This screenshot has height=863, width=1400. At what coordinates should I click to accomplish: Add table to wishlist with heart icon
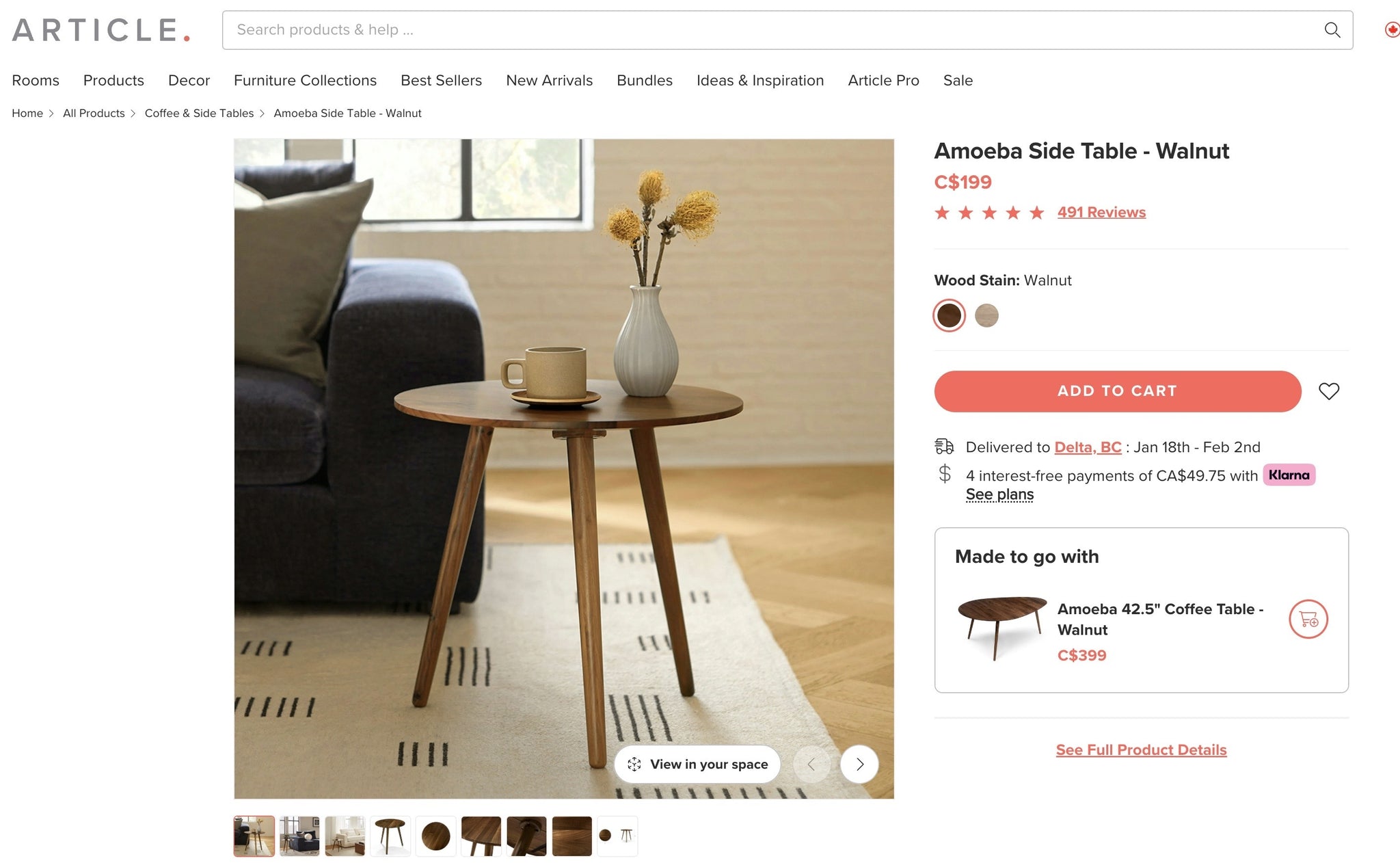[1329, 391]
